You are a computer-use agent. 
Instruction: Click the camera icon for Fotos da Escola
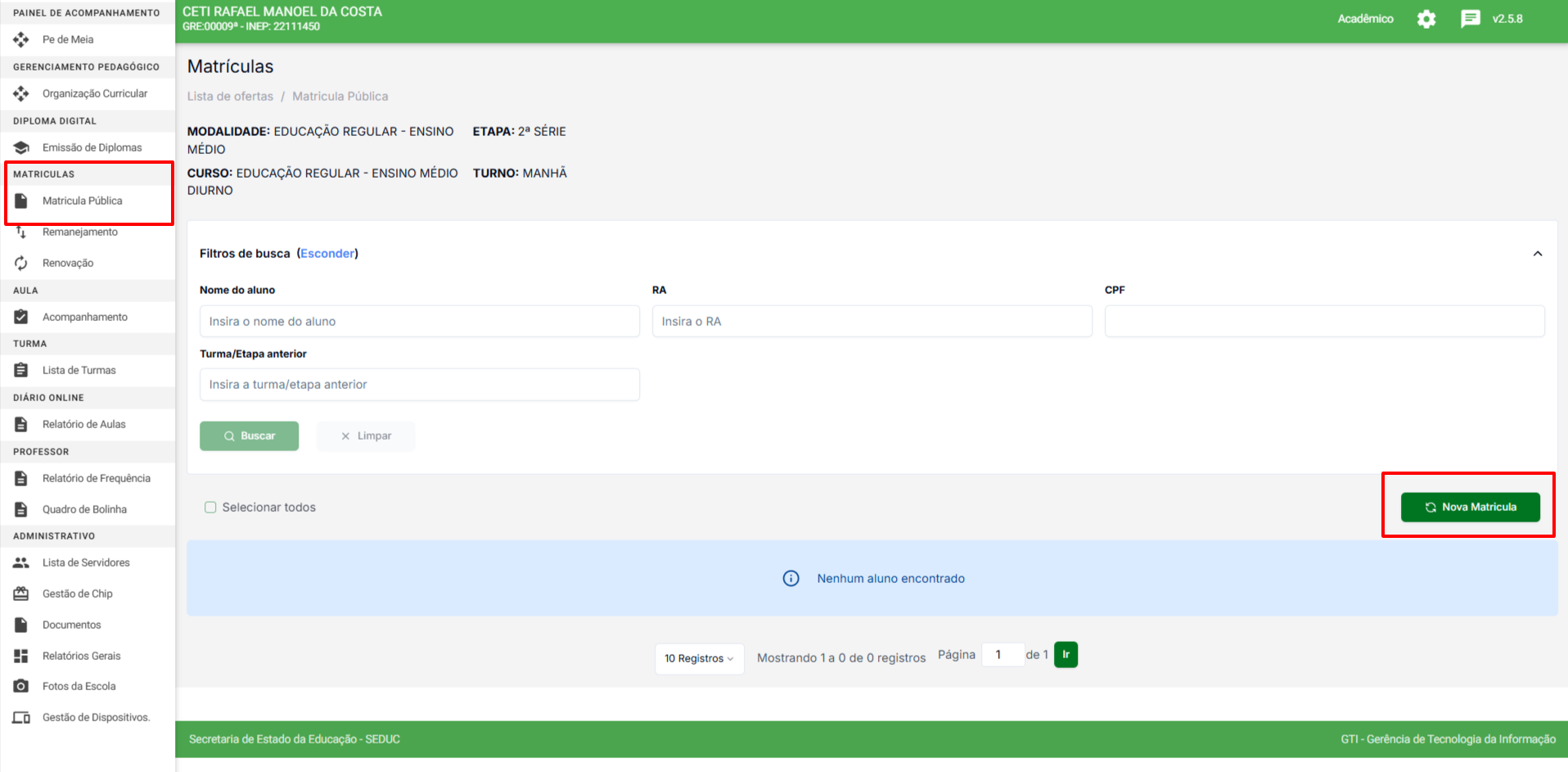21,686
